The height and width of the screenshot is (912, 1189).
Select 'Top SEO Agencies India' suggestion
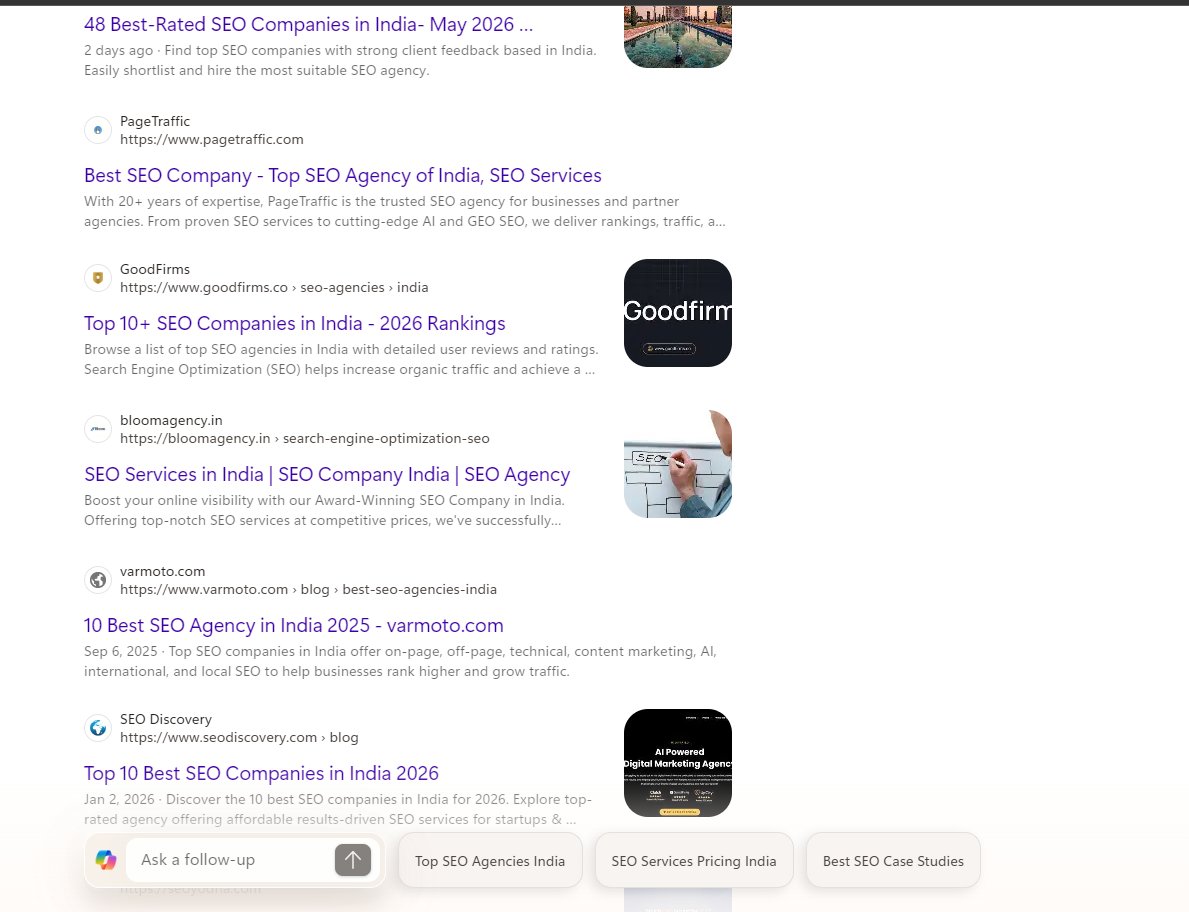click(x=490, y=860)
